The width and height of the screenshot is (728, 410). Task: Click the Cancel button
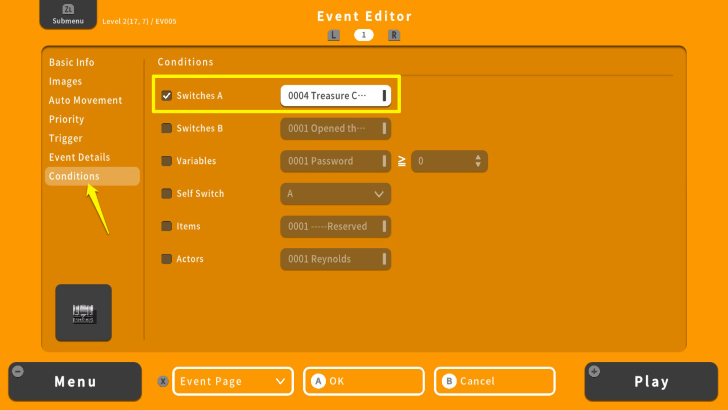pos(495,381)
